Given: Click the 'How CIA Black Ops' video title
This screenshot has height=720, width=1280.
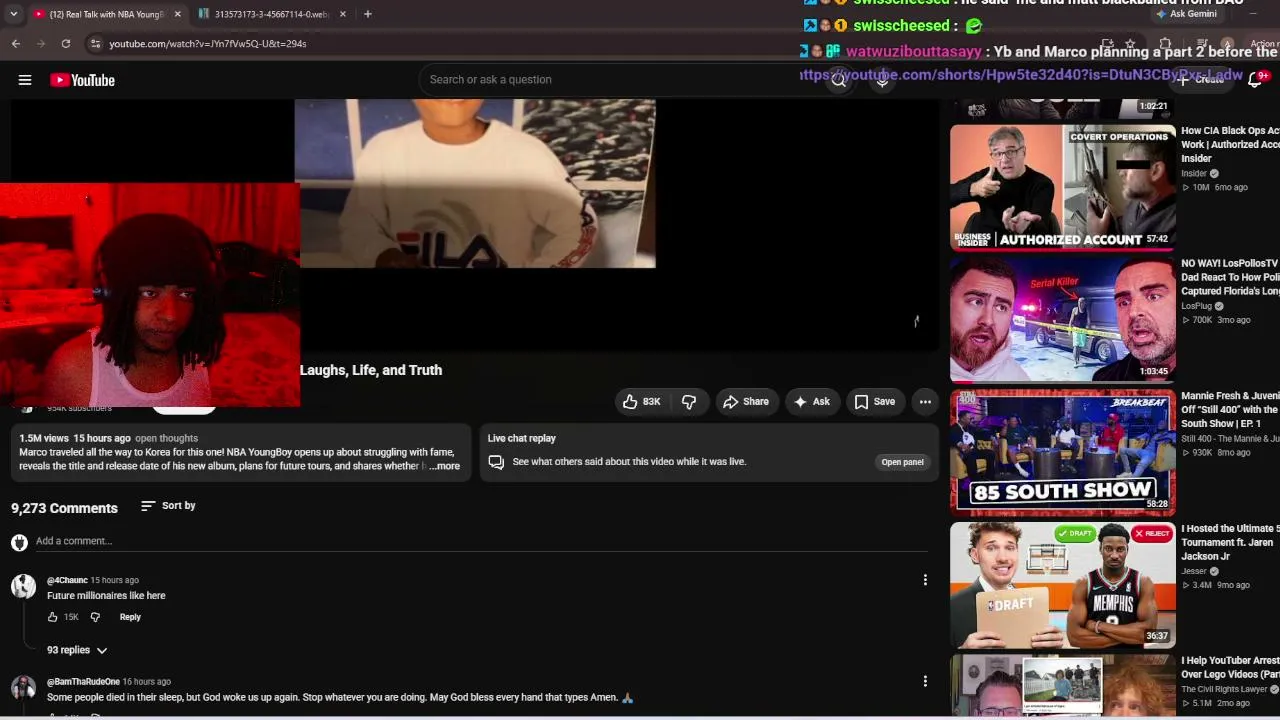Looking at the screenshot, I should [x=1230, y=145].
